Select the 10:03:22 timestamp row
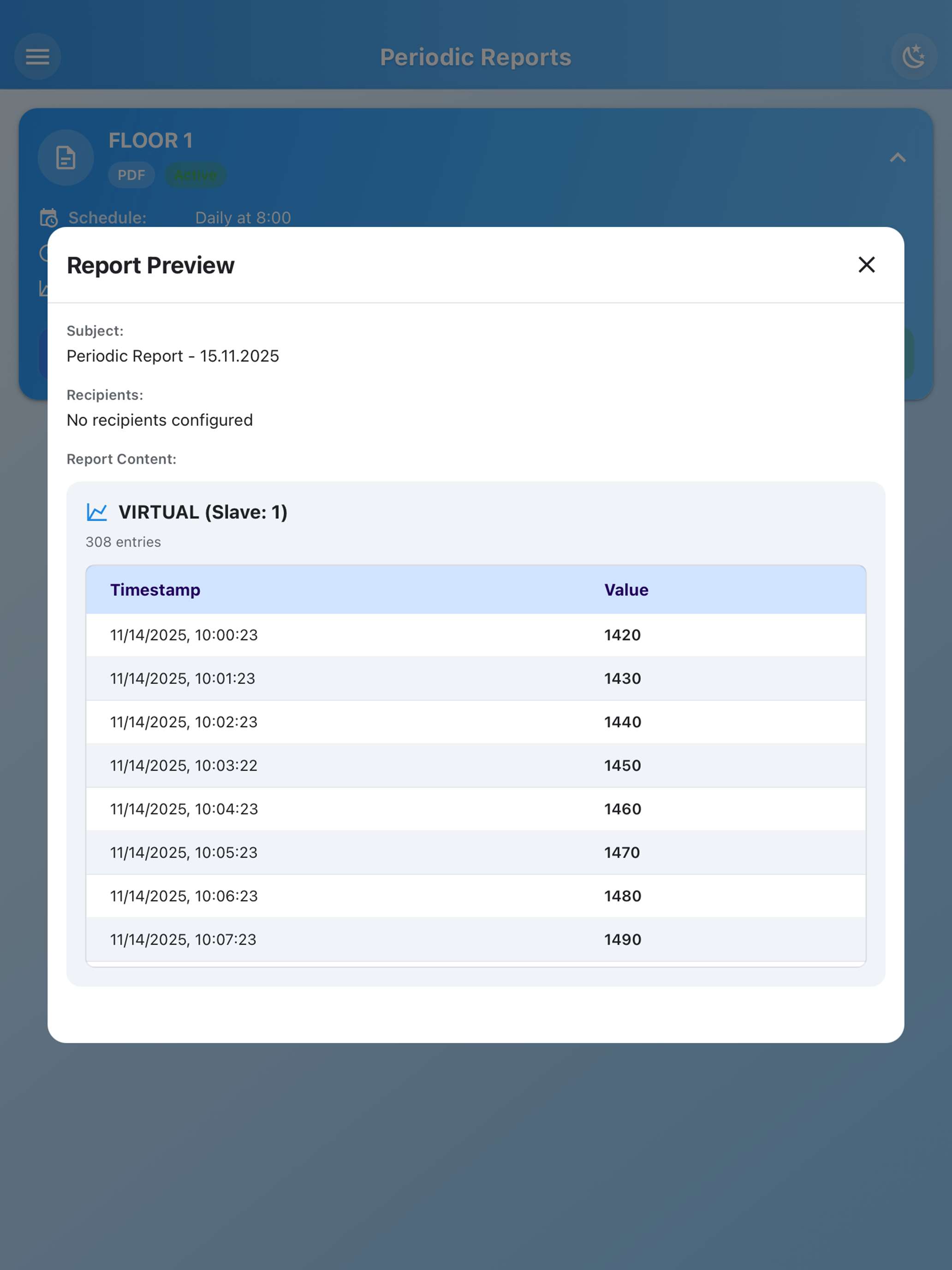The image size is (952, 1270). pos(184,765)
